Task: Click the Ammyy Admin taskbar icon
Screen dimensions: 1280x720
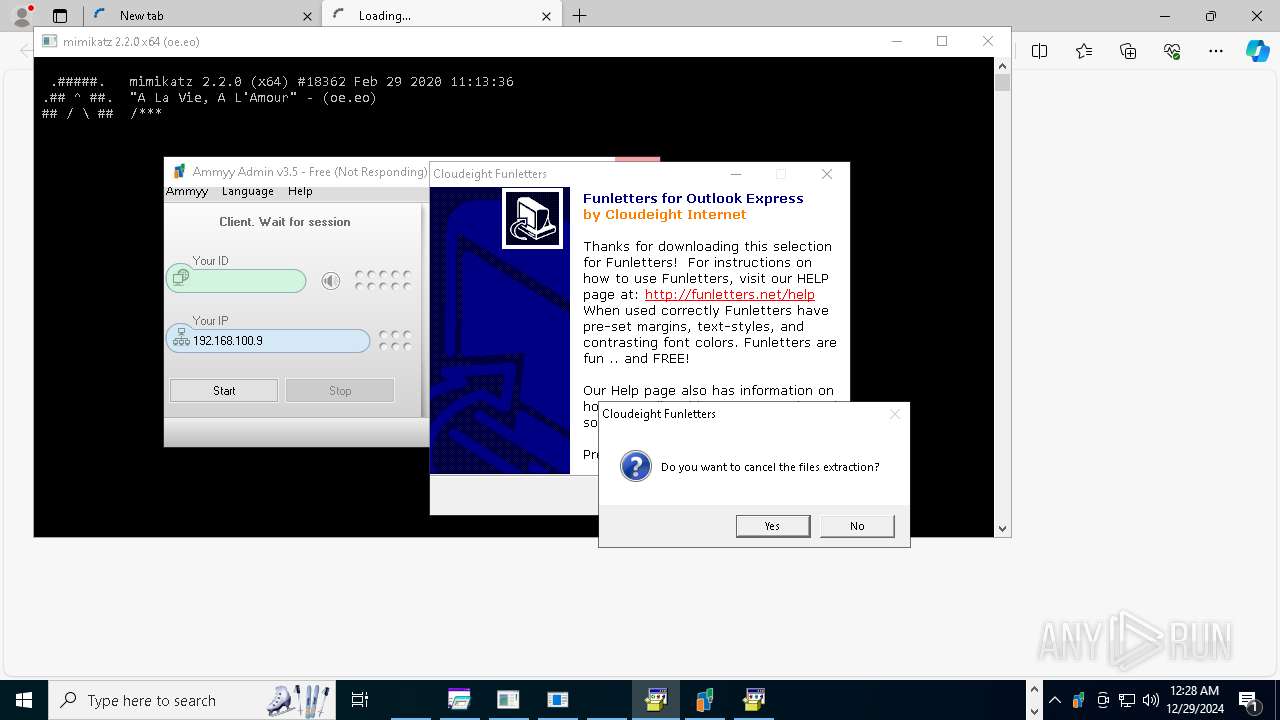Action: click(x=705, y=700)
